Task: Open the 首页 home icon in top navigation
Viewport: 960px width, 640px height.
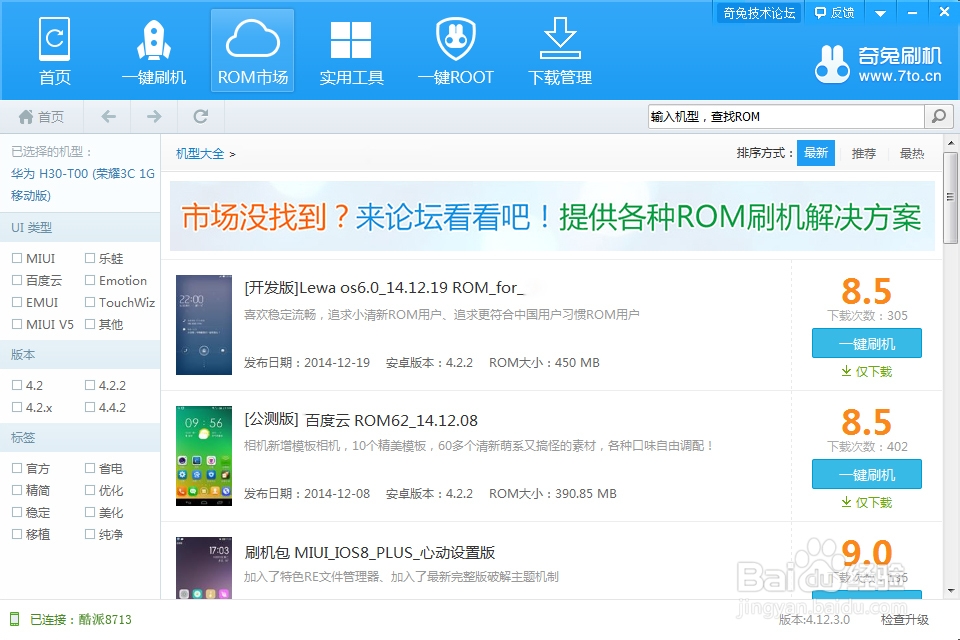Action: pyautogui.click(x=54, y=51)
